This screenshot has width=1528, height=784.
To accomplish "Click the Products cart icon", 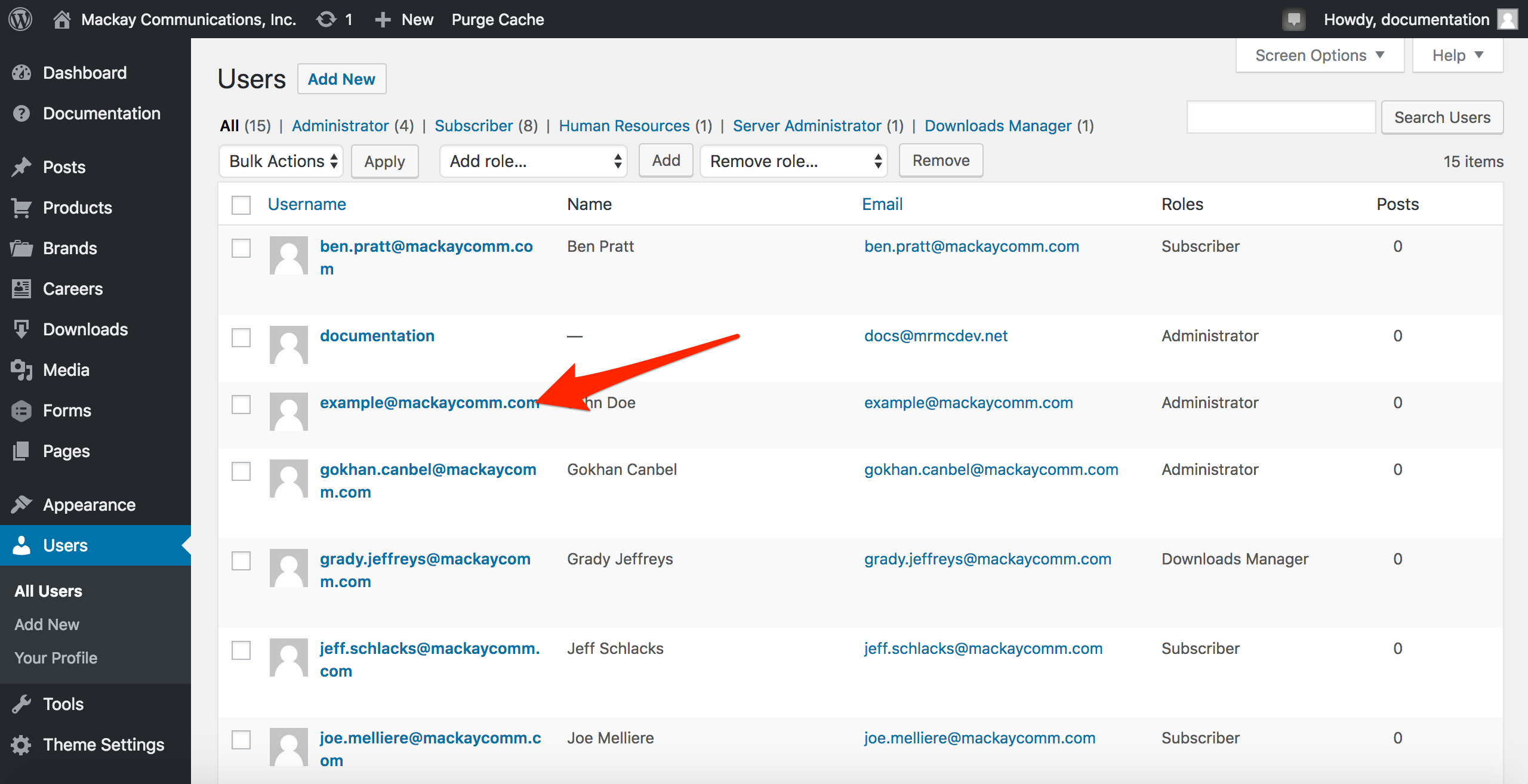I will pos(21,208).
